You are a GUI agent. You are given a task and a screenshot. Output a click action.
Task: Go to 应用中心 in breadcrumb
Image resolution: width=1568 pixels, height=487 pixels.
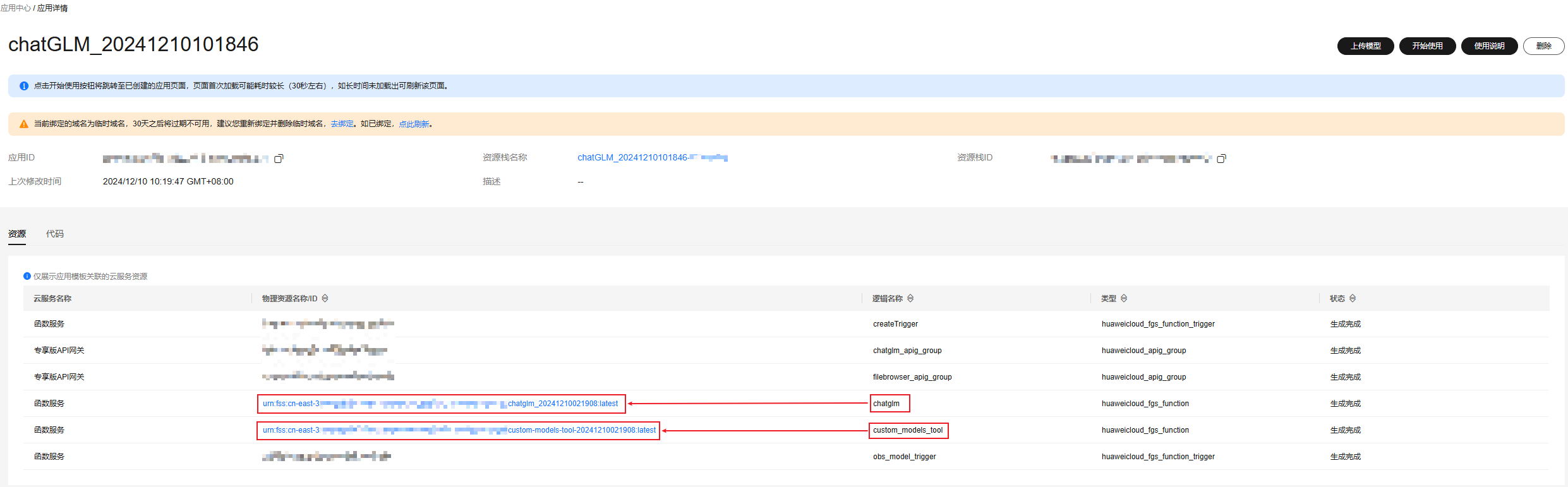click(x=16, y=8)
